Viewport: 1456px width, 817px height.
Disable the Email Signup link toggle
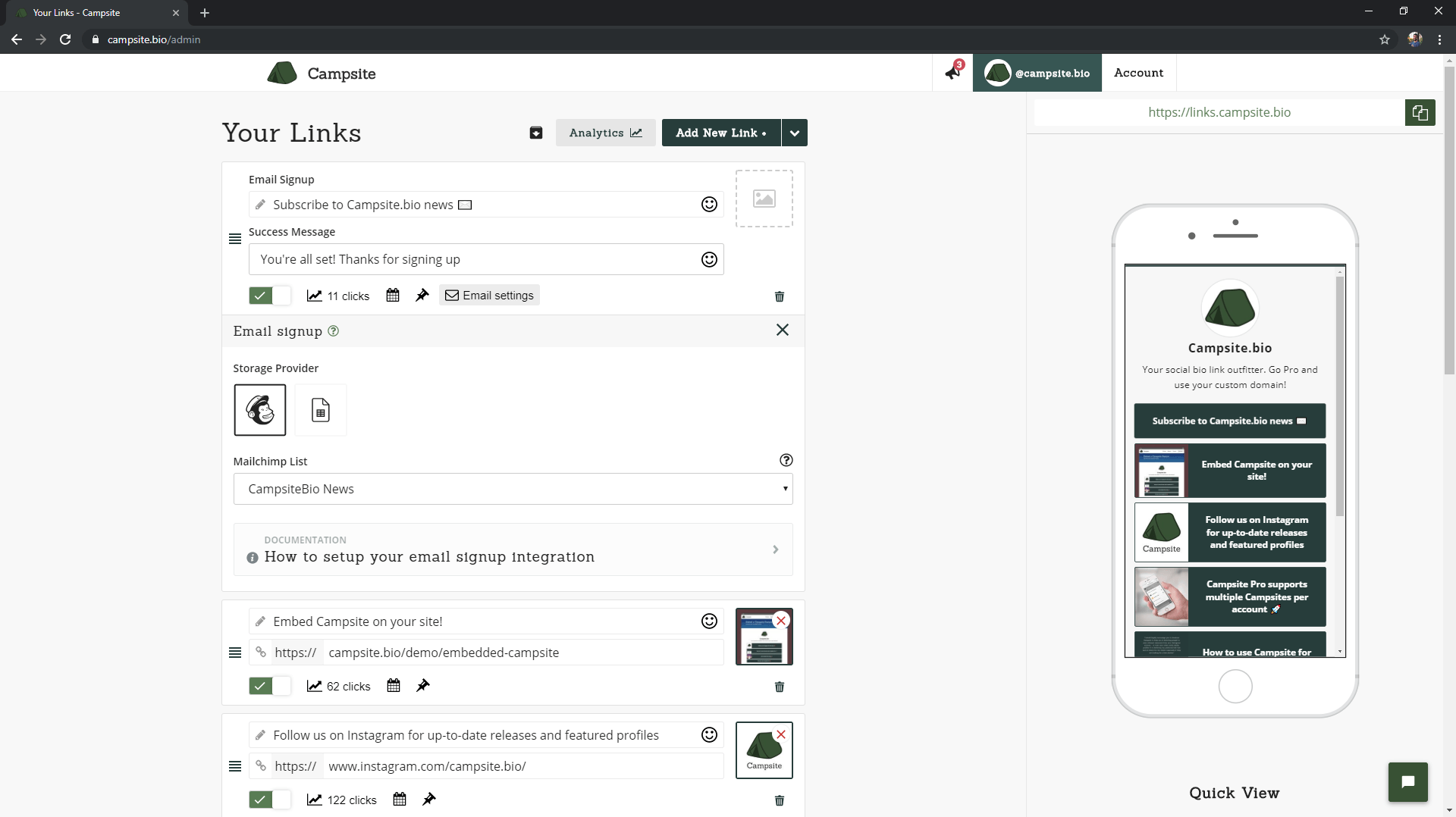[269, 296]
